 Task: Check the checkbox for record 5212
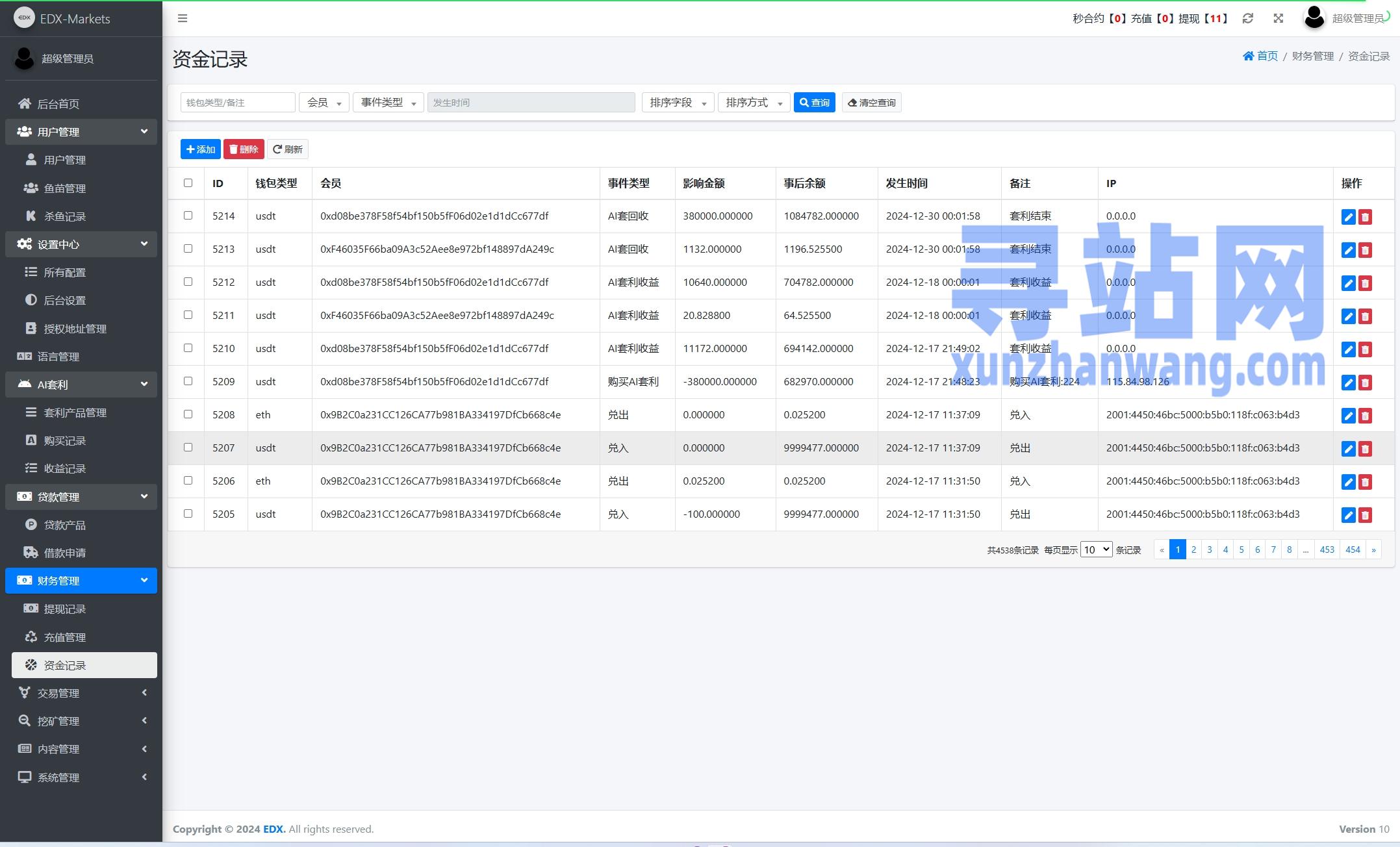tap(188, 281)
